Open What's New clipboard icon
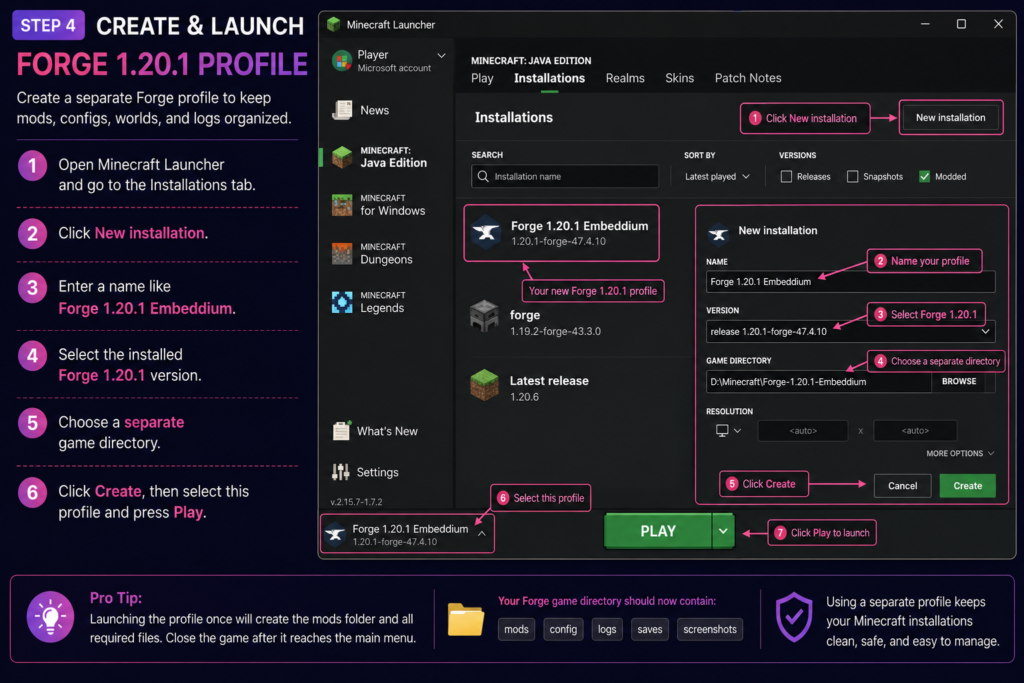 pyautogui.click(x=341, y=431)
